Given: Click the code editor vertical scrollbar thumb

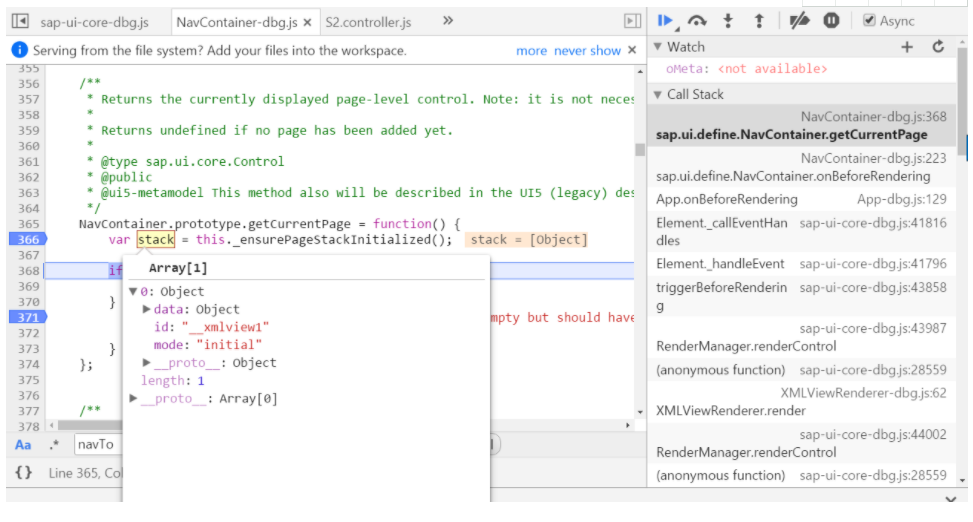Looking at the screenshot, I should click(x=640, y=150).
